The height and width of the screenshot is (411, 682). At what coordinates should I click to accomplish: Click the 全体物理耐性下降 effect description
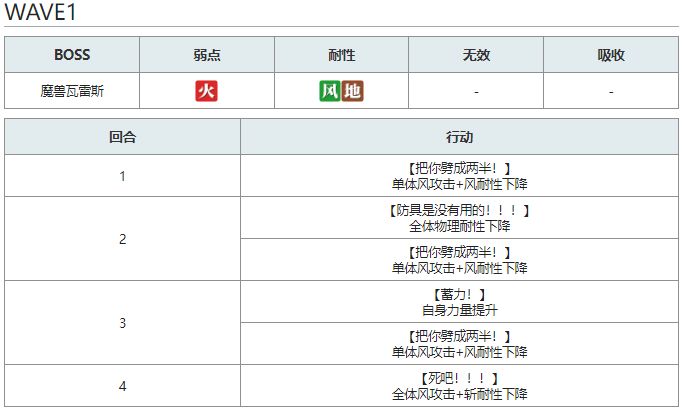(459, 225)
